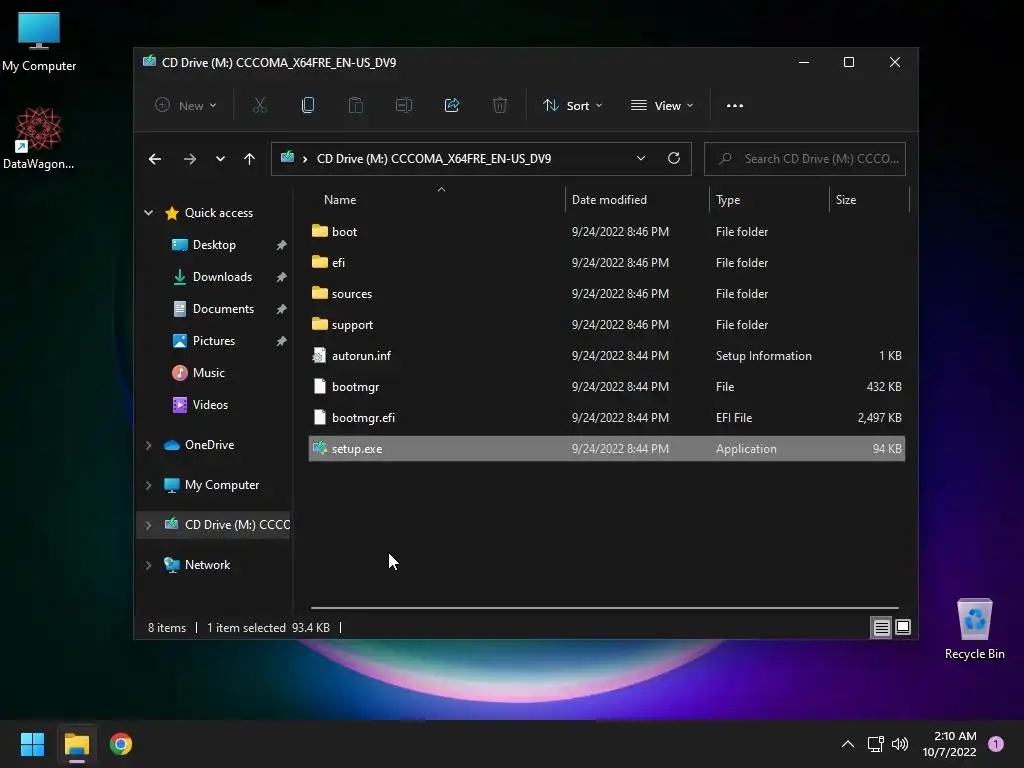Select the efi folder
1024x768 pixels.
(x=607, y=263)
